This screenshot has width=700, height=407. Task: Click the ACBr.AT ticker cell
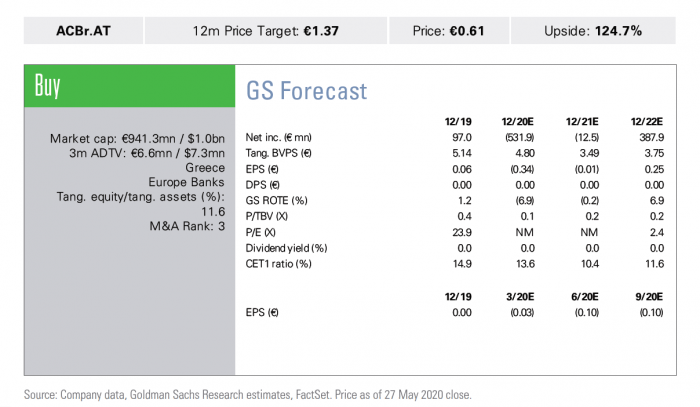pyautogui.click(x=83, y=31)
